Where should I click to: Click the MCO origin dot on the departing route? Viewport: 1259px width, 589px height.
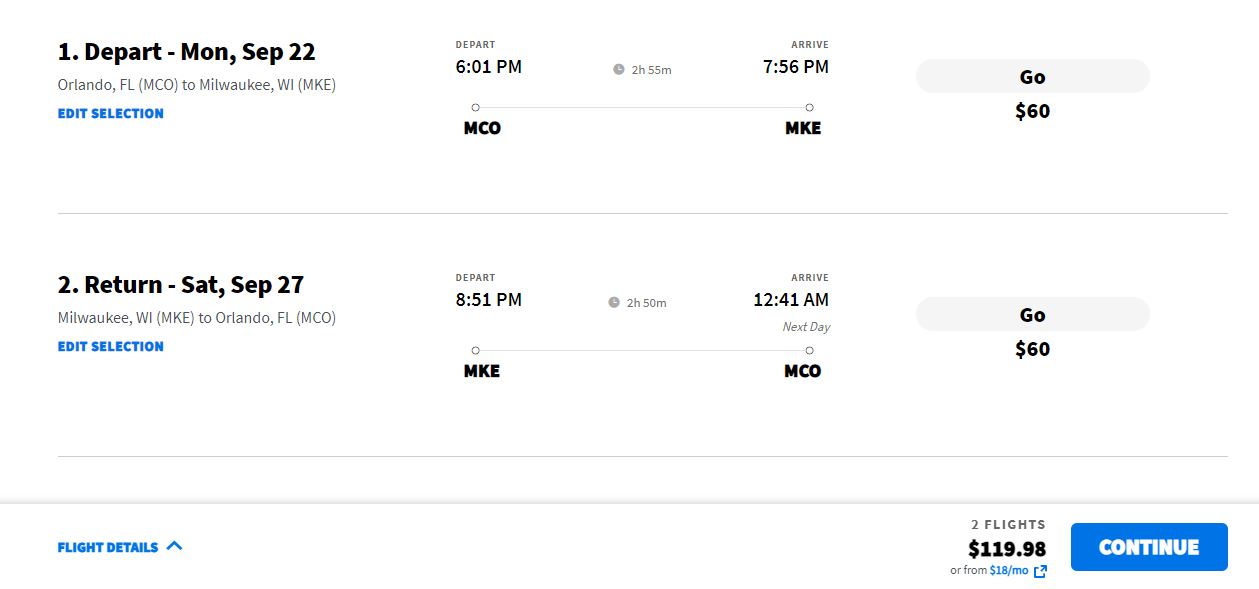[475, 107]
